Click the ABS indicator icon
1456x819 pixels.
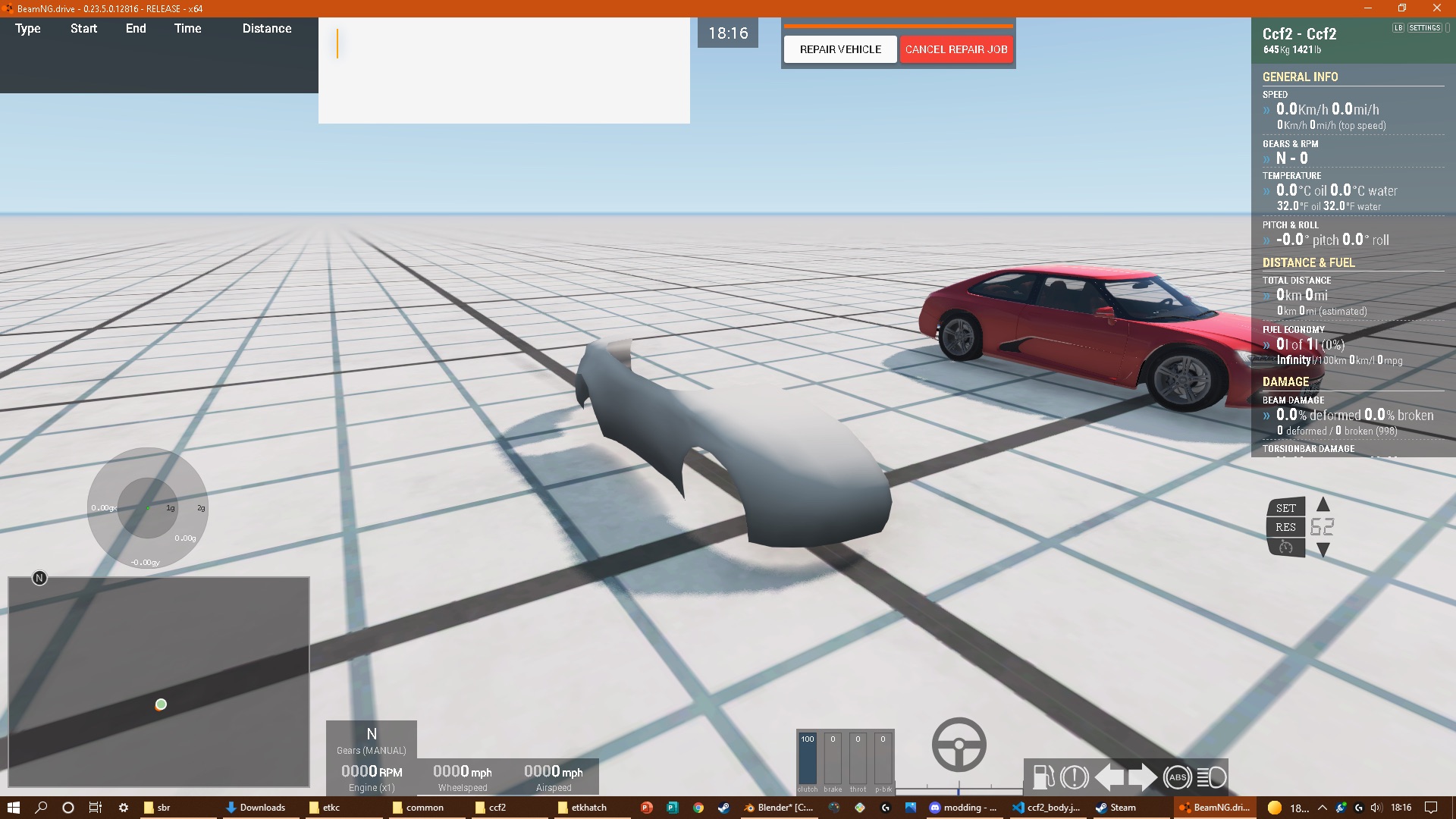[x=1178, y=777]
